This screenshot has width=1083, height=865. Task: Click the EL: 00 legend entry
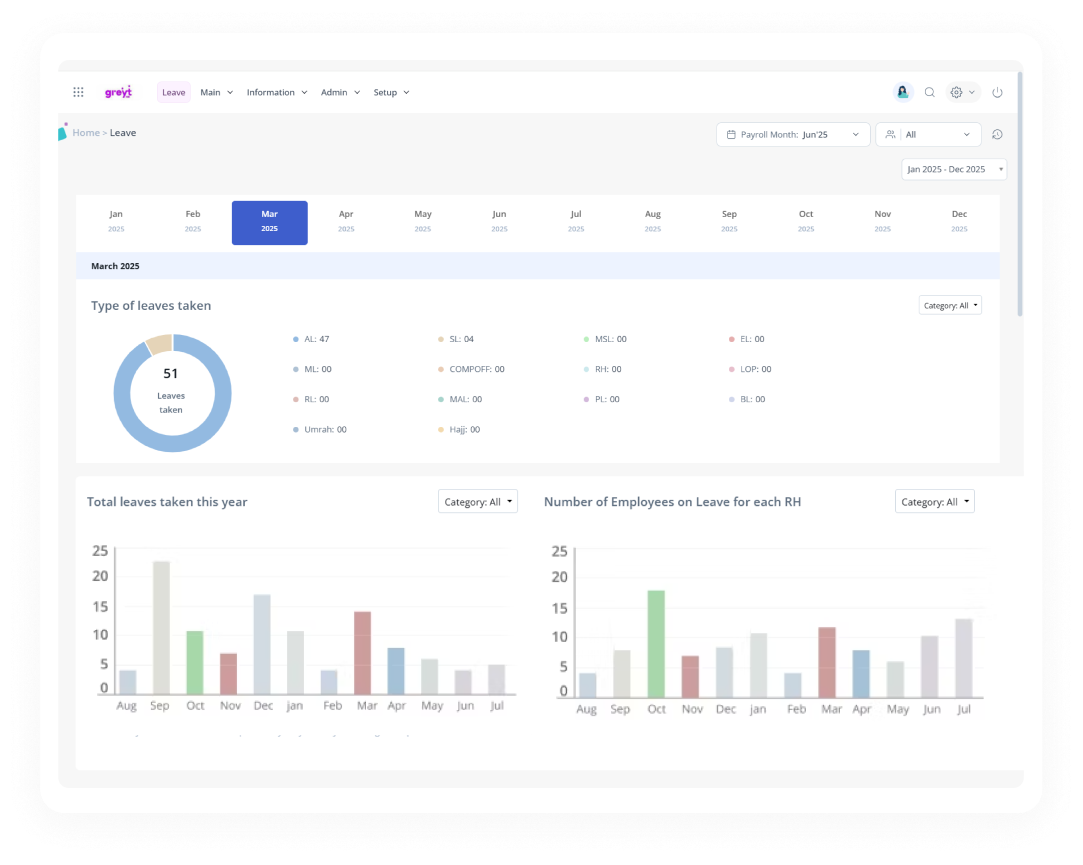[747, 339]
